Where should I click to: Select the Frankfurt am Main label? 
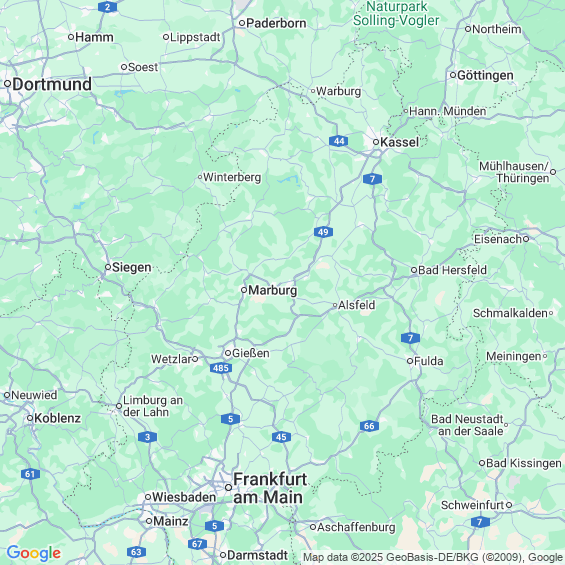(x=270, y=488)
